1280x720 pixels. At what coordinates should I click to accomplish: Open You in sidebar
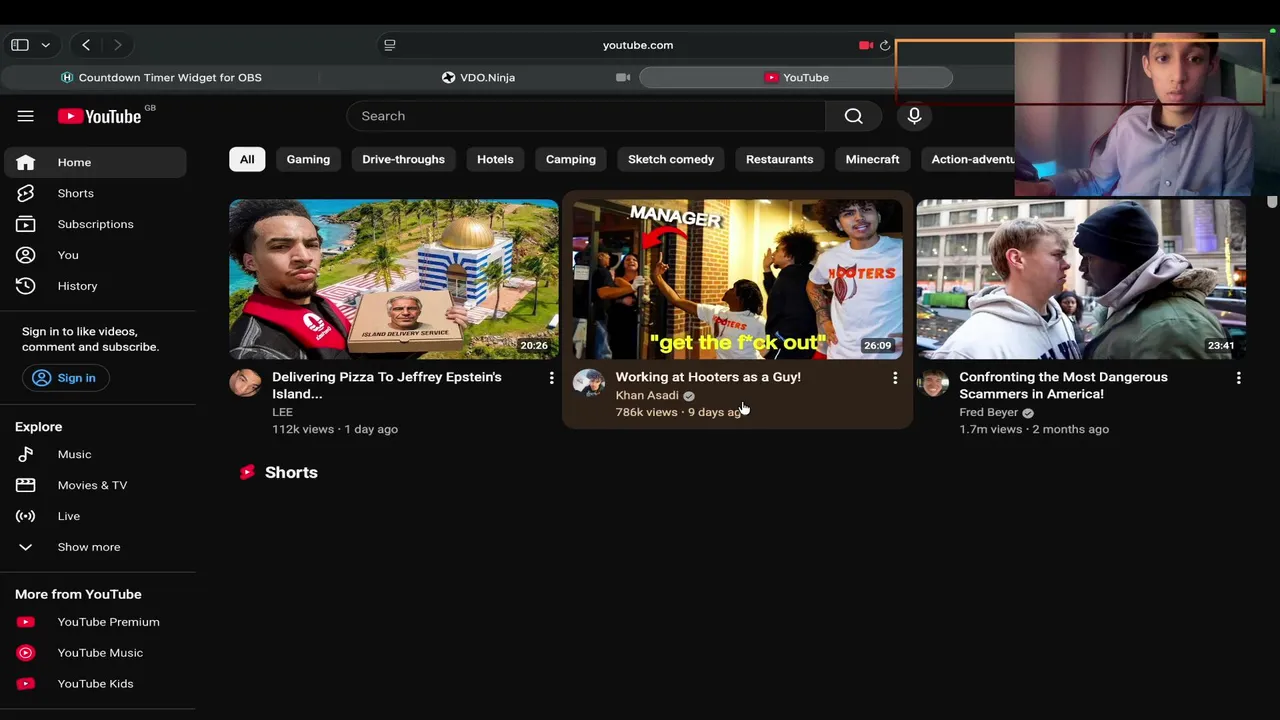pyautogui.click(x=96, y=255)
